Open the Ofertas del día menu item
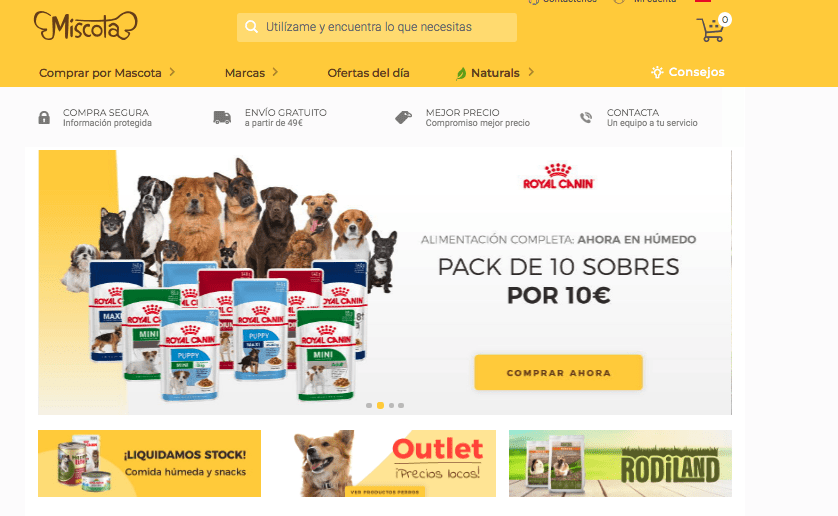Image resolution: width=838 pixels, height=516 pixels. (x=368, y=73)
